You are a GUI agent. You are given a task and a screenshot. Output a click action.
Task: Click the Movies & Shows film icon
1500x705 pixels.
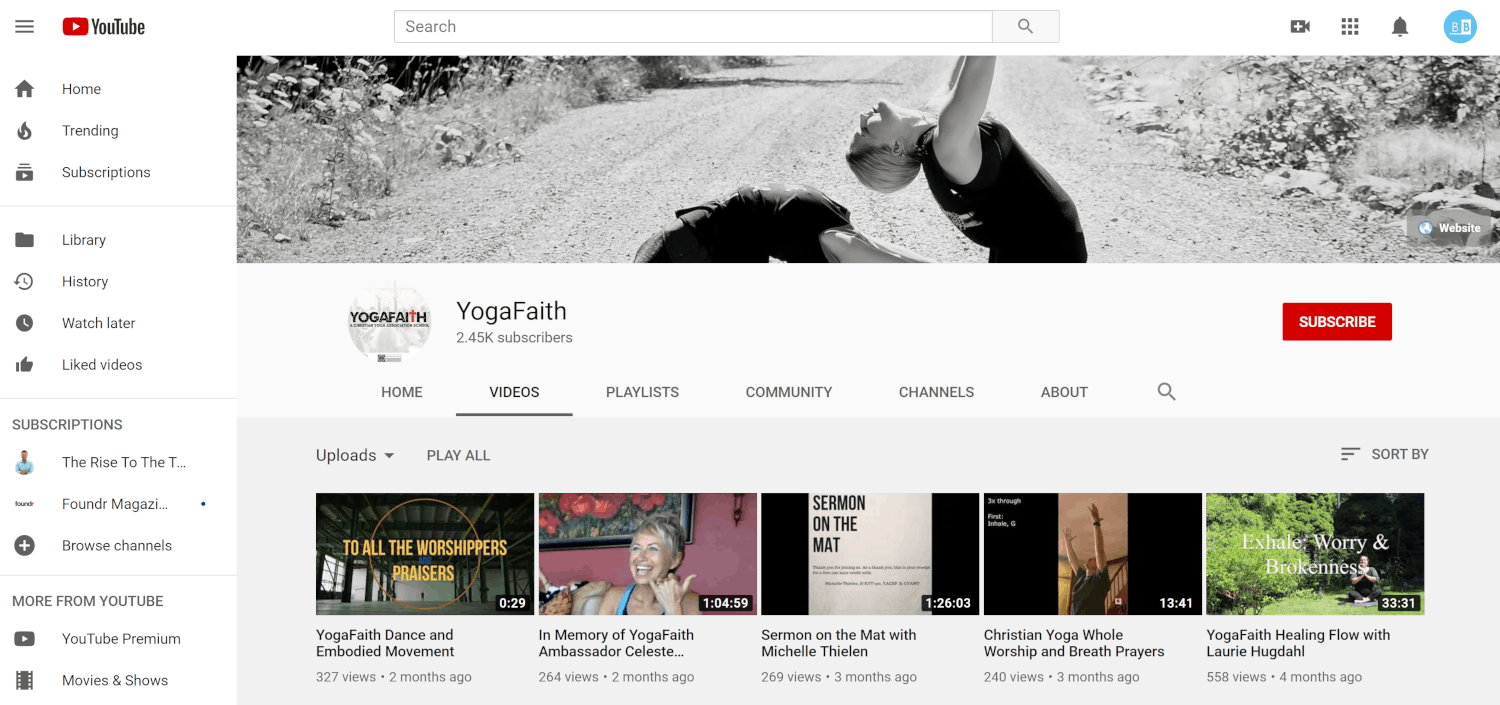25,681
